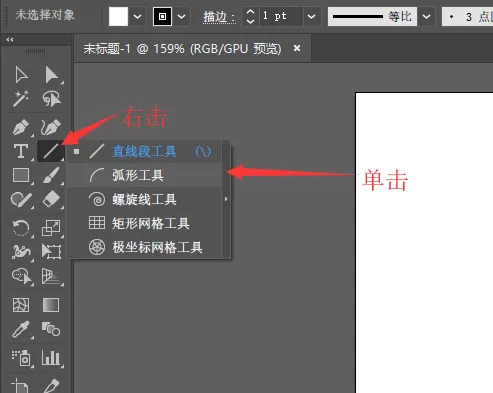Viewport: 493px width, 393px height.
Task: Select the Shaper tool
Action: click(21, 200)
